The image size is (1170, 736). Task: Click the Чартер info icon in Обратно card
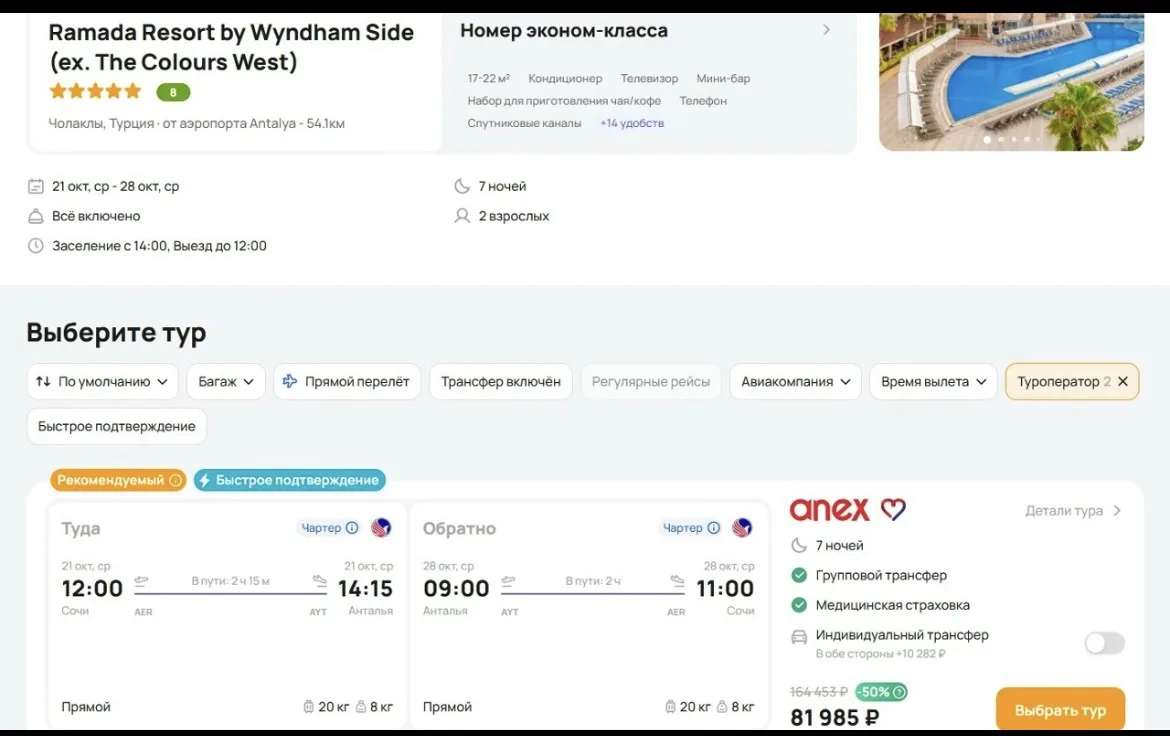click(x=714, y=528)
